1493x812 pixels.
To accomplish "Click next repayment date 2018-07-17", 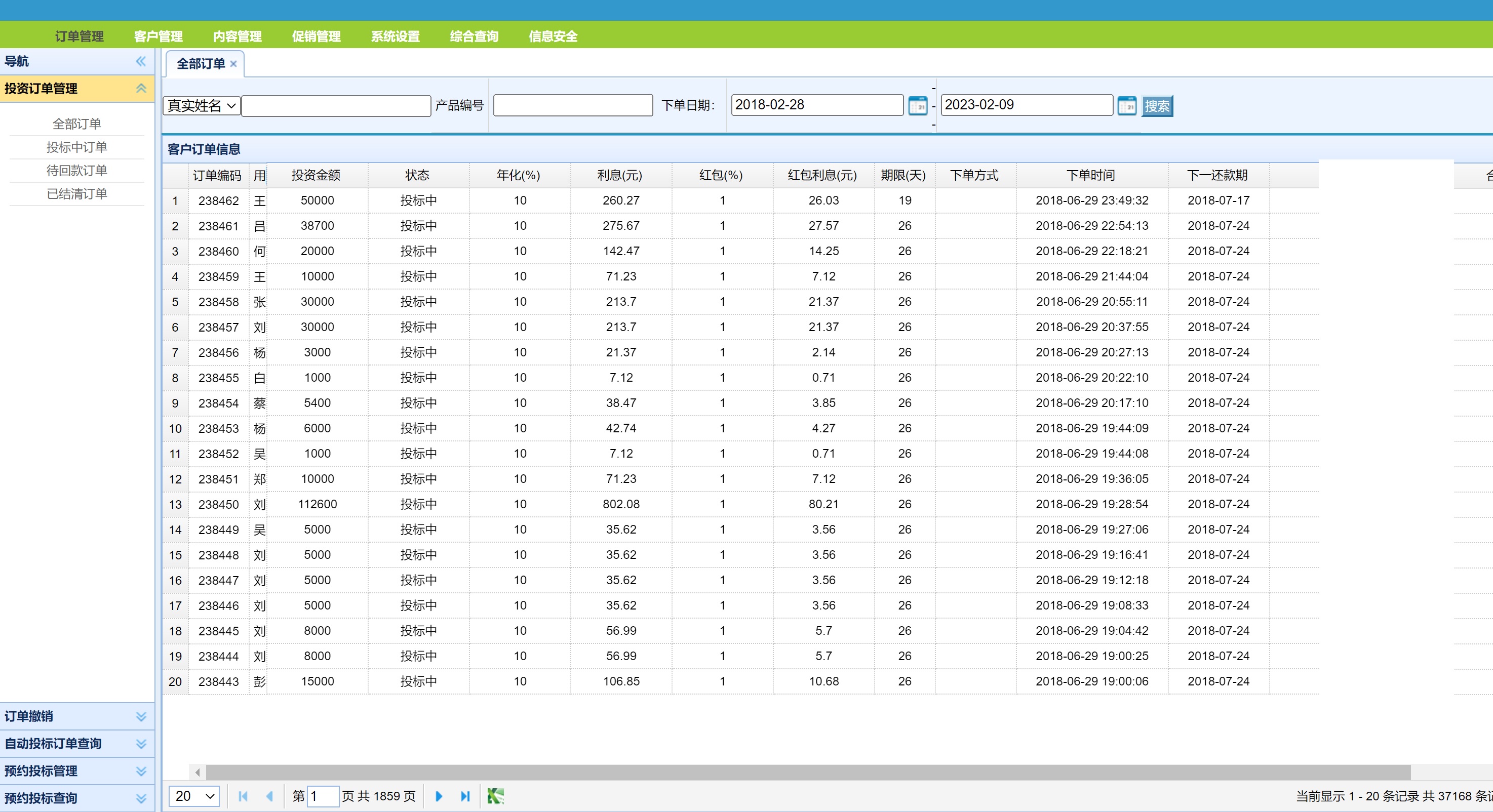I will [x=1219, y=201].
